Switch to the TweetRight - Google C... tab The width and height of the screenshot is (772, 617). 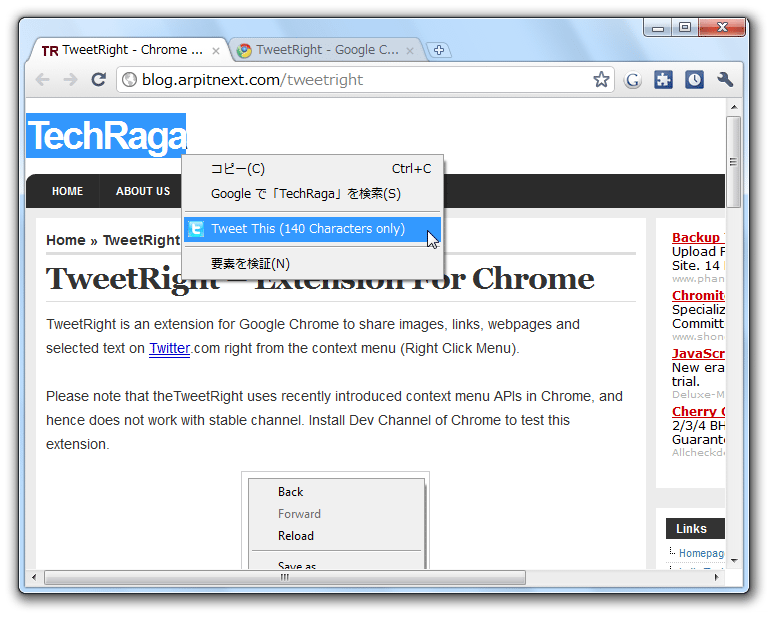[327, 50]
